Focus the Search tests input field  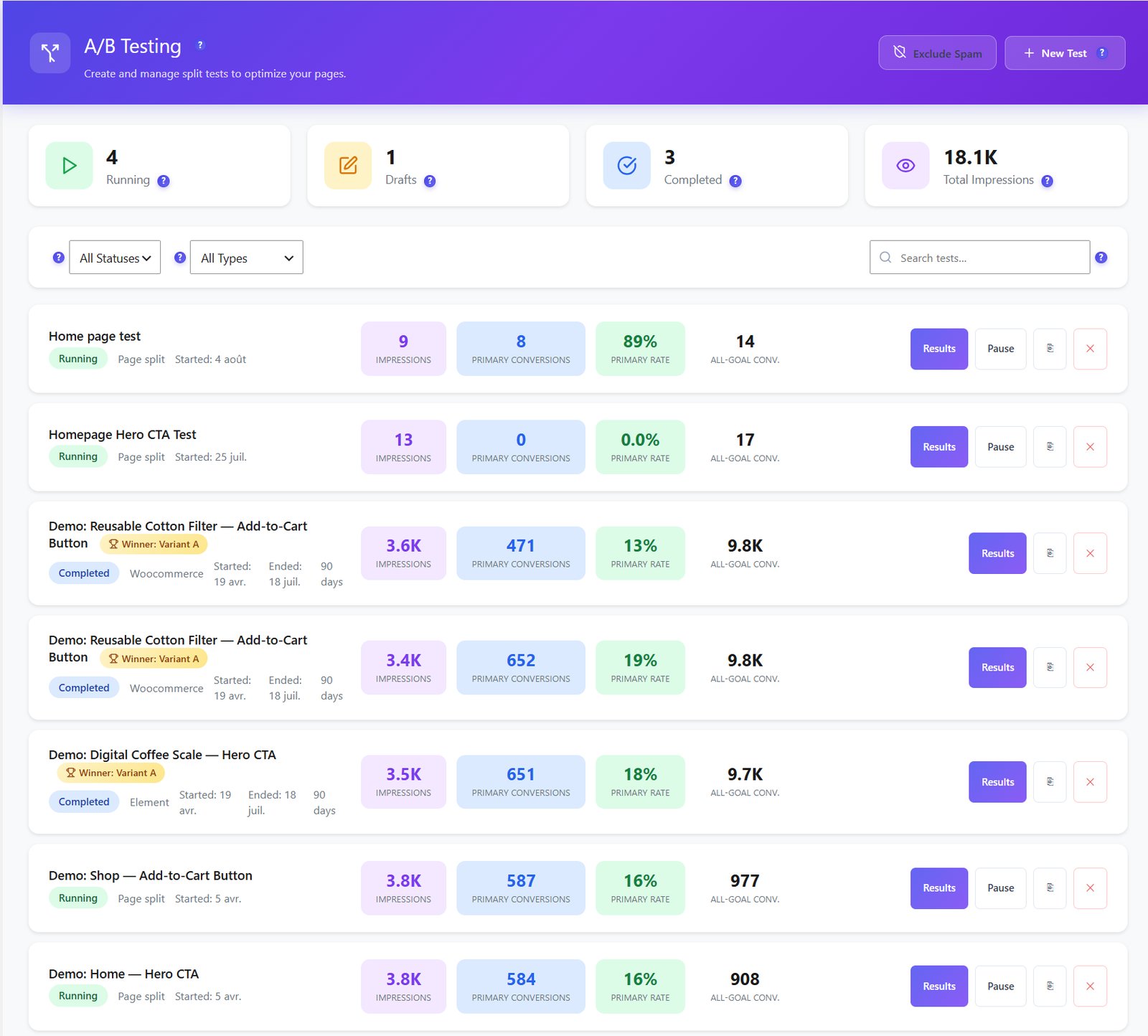(x=979, y=258)
